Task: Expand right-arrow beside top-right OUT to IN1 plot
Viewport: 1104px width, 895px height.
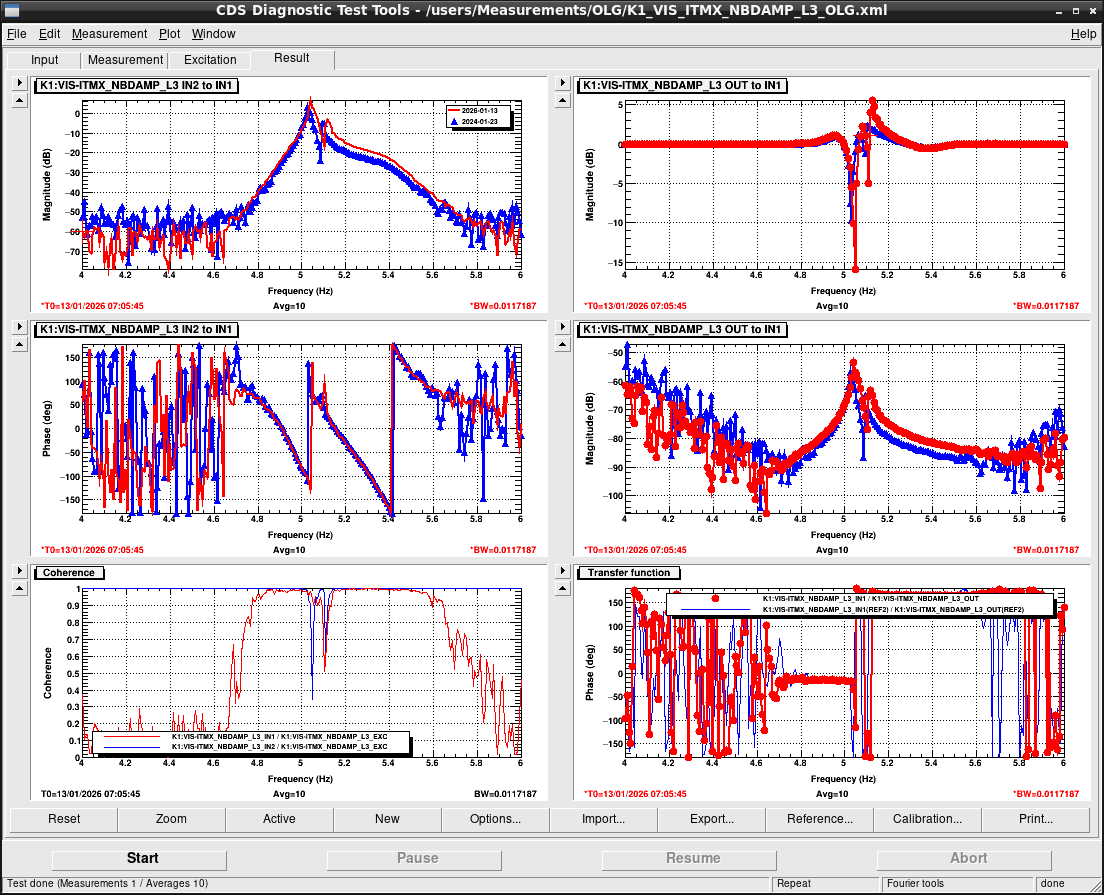Action: pyautogui.click(x=563, y=84)
